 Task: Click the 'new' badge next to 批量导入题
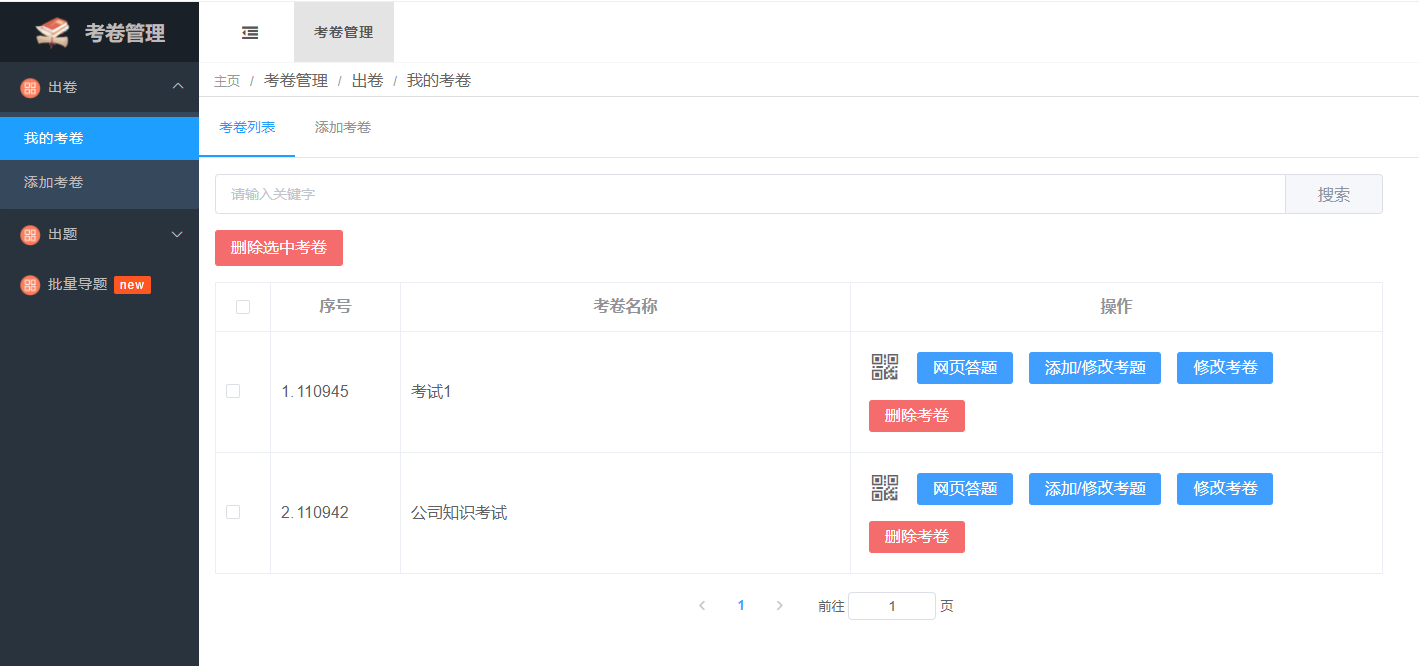click(132, 284)
